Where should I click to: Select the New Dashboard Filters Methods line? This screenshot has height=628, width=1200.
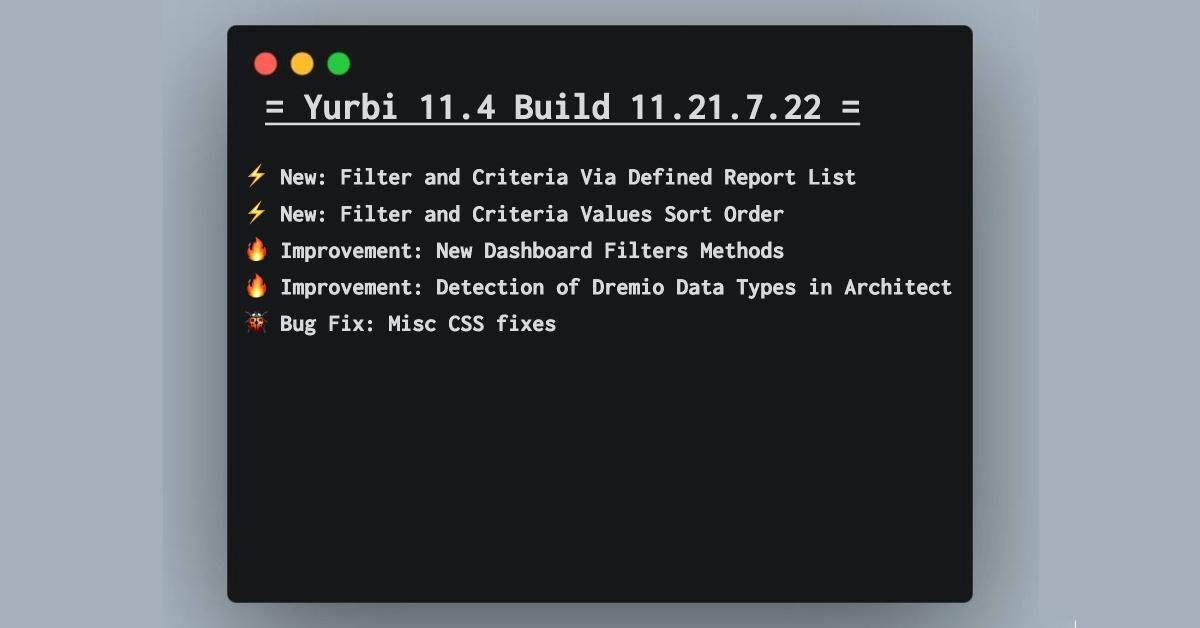pos(532,250)
